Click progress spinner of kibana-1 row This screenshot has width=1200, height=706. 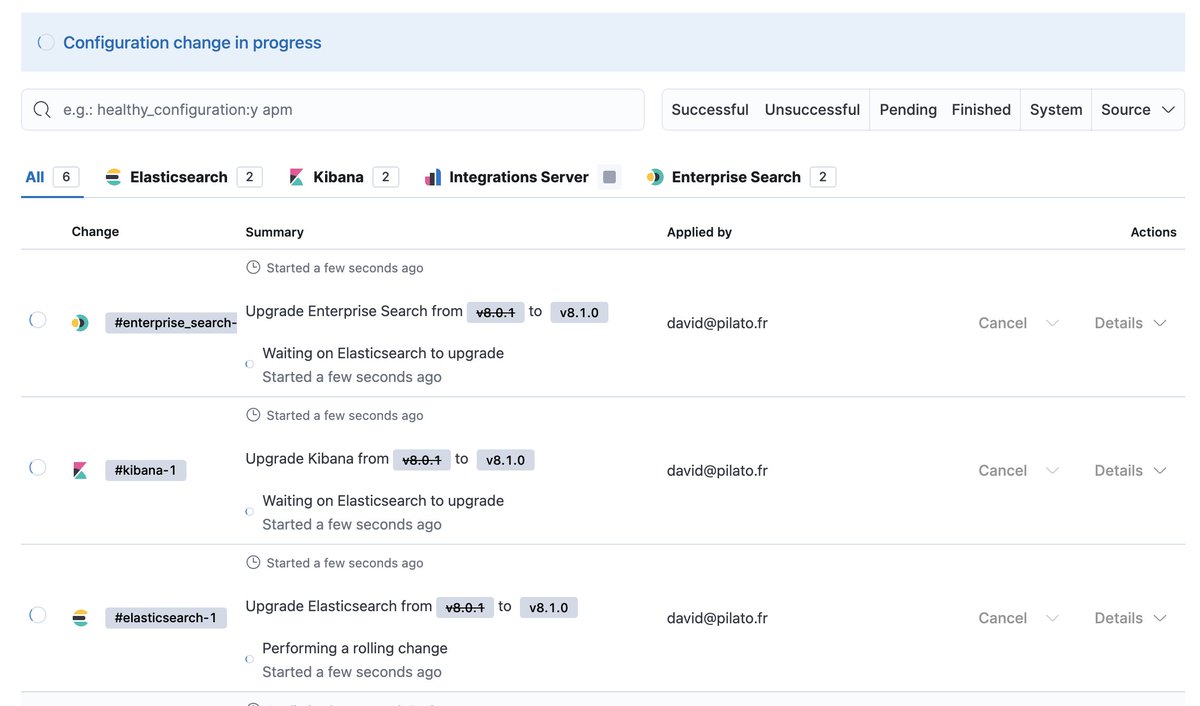pyautogui.click(x=37, y=467)
